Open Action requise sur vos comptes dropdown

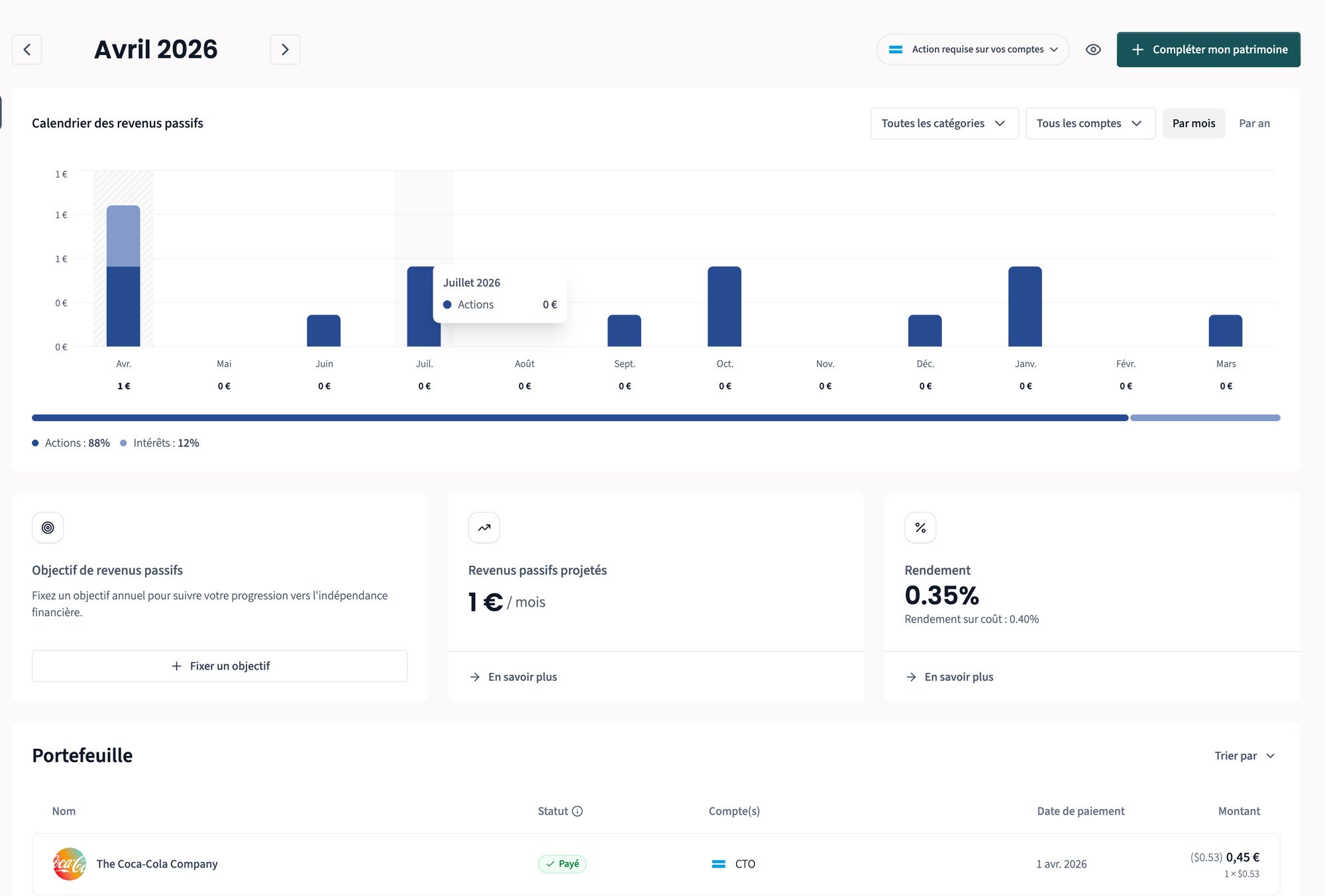coord(973,50)
